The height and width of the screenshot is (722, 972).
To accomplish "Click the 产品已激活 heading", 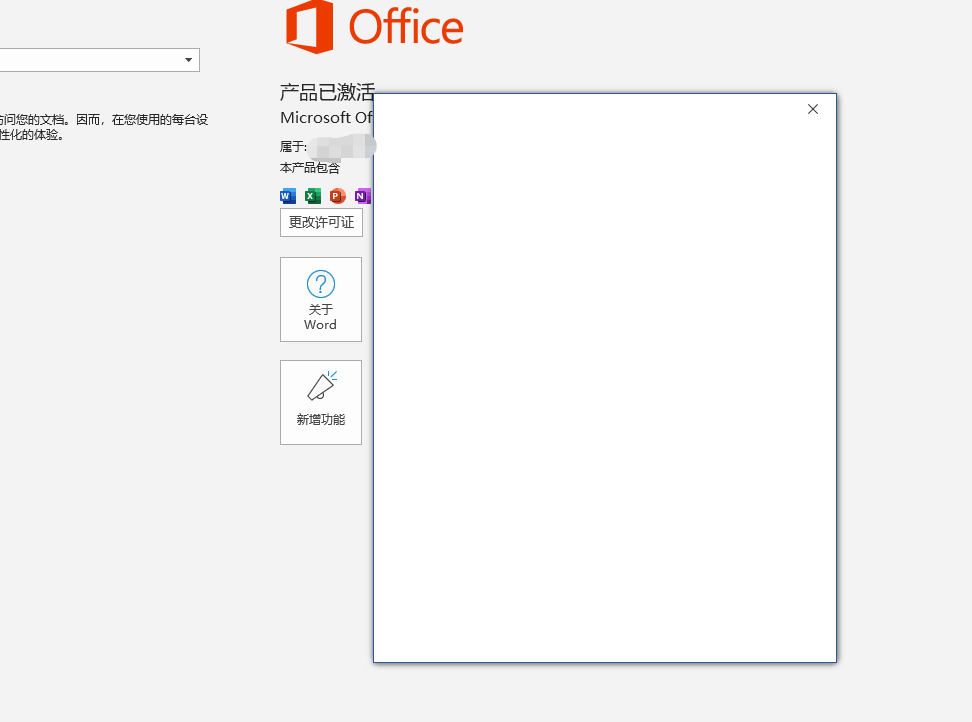I will (327, 92).
